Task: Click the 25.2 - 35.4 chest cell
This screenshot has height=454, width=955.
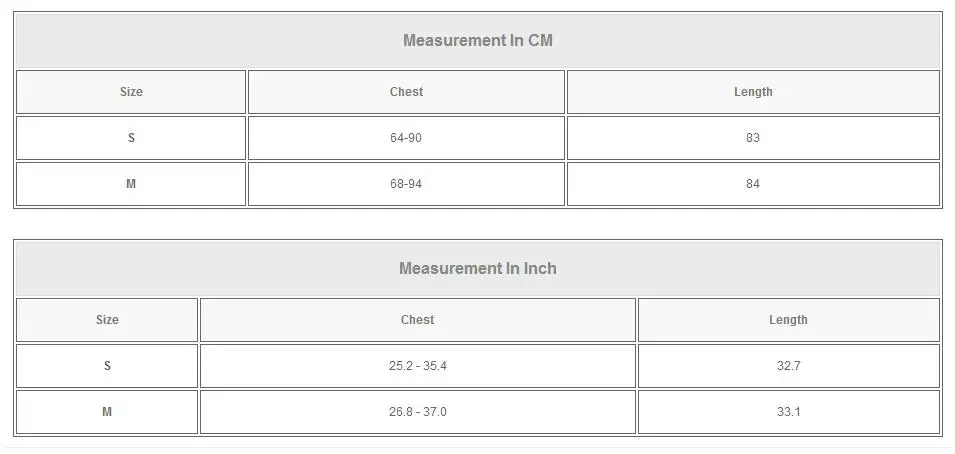Action: coord(418,366)
